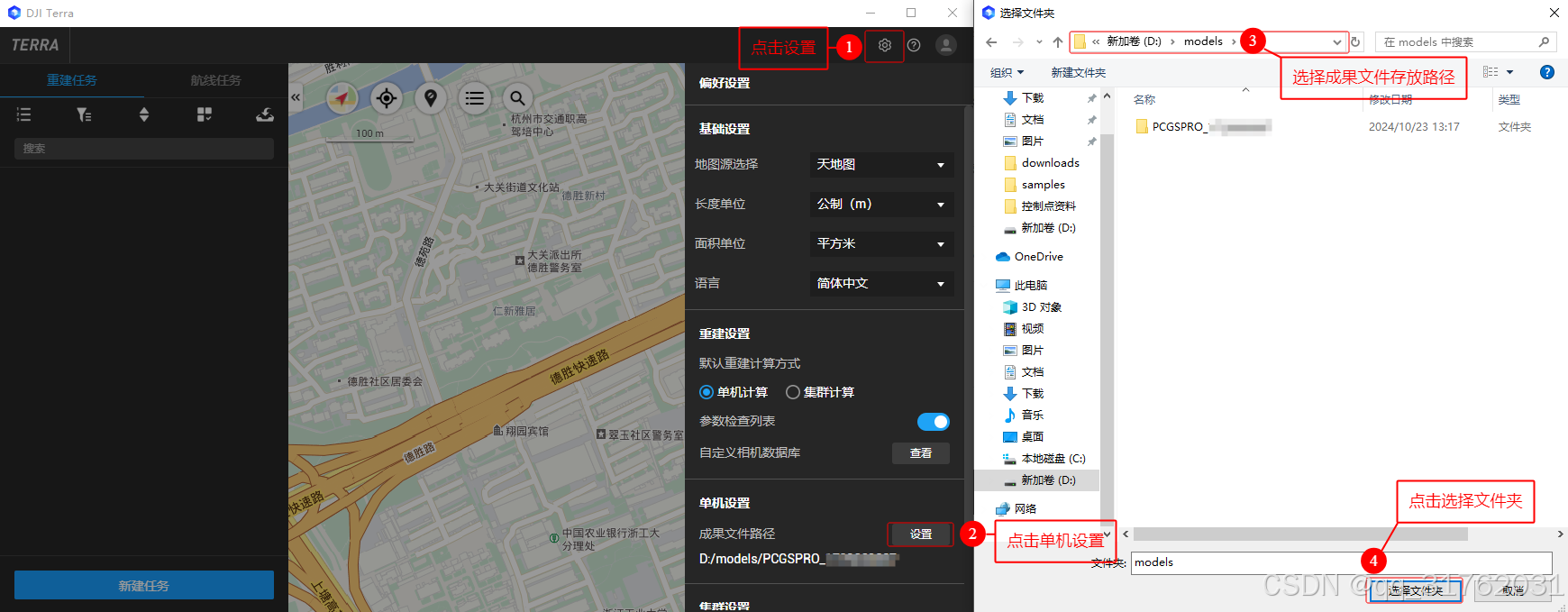Click the map location pin icon
The image size is (1568, 612).
click(431, 98)
